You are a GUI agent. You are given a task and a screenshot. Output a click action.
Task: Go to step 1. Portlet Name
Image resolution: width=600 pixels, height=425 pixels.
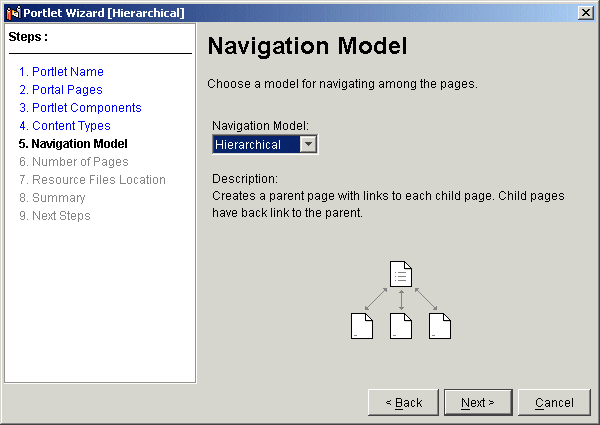pyautogui.click(x=61, y=72)
